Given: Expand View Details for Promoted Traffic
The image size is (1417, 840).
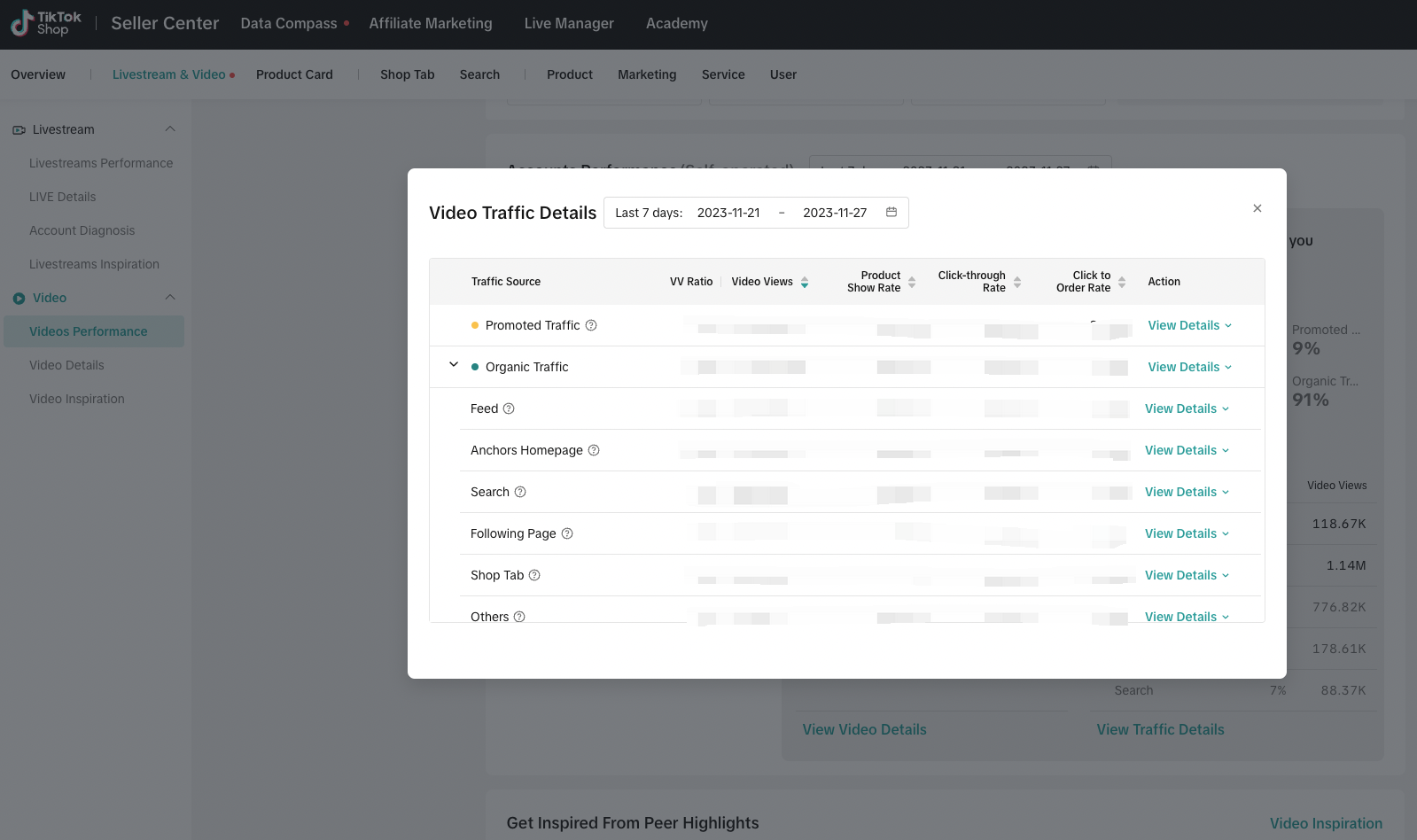Looking at the screenshot, I should [x=1189, y=325].
